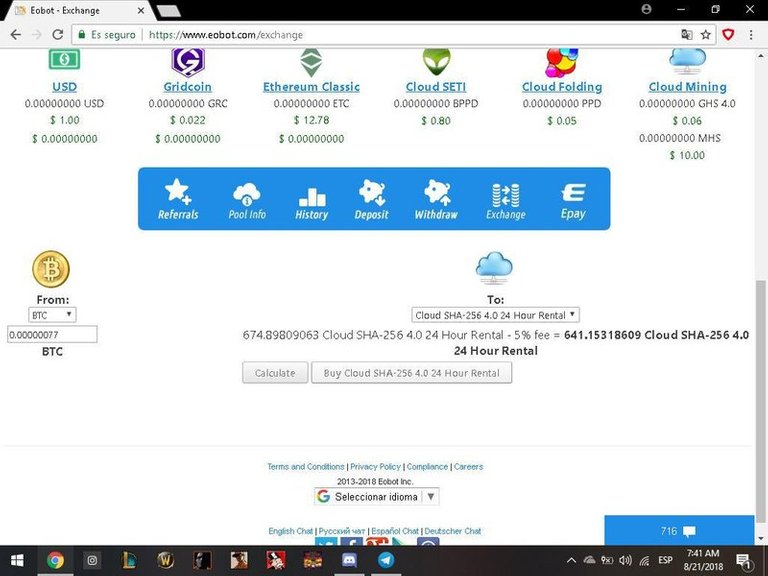768x576 pixels.
Task: Open the Deutscher Chat link
Action: point(453,531)
